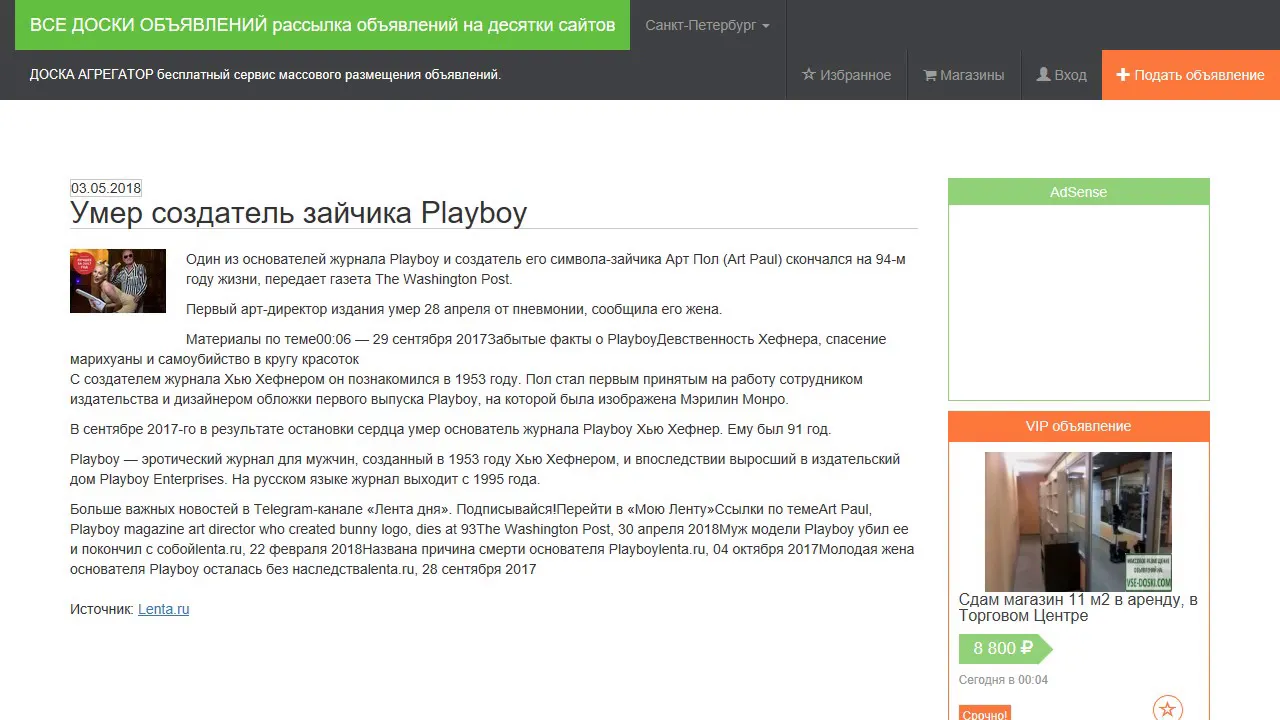Click the star icon beside Избранное
Viewport: 1280px width, 720px height.
tap(809, 75)
